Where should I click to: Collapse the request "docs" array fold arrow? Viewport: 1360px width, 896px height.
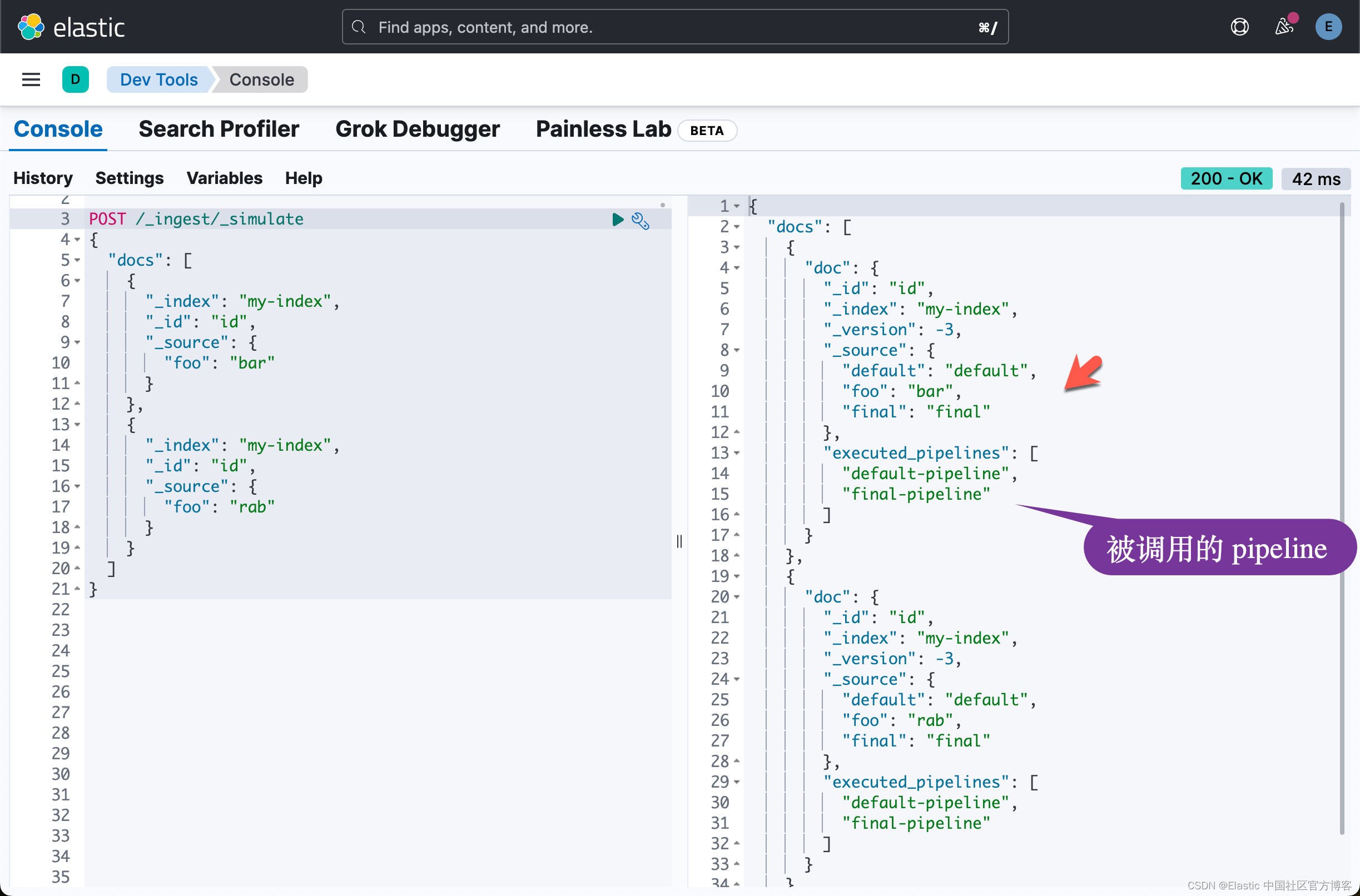click(x=78, y=261)
